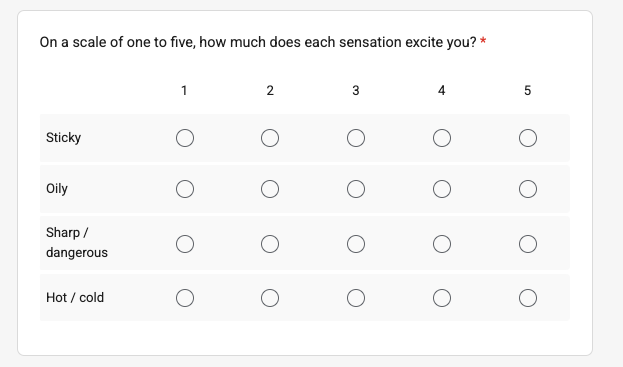Viewport: 623px width, 367px height.
Task: Rate Sticky as 1
Action: click(185, 138)
